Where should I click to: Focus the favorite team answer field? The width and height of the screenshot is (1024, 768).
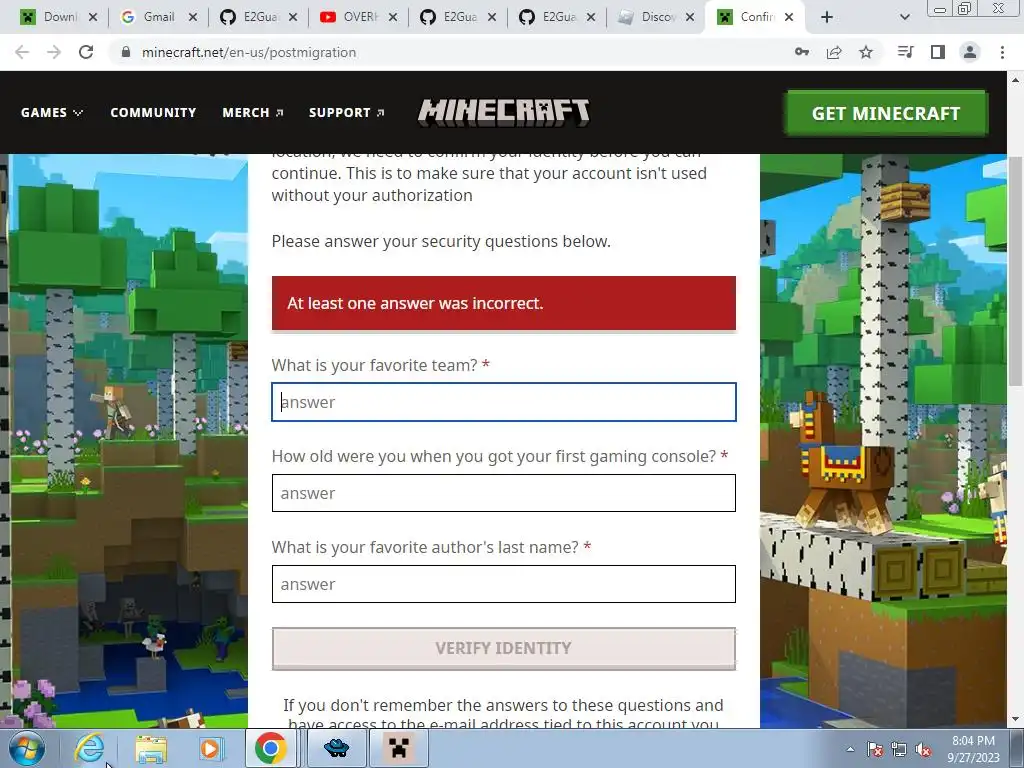tap(504, 402)
